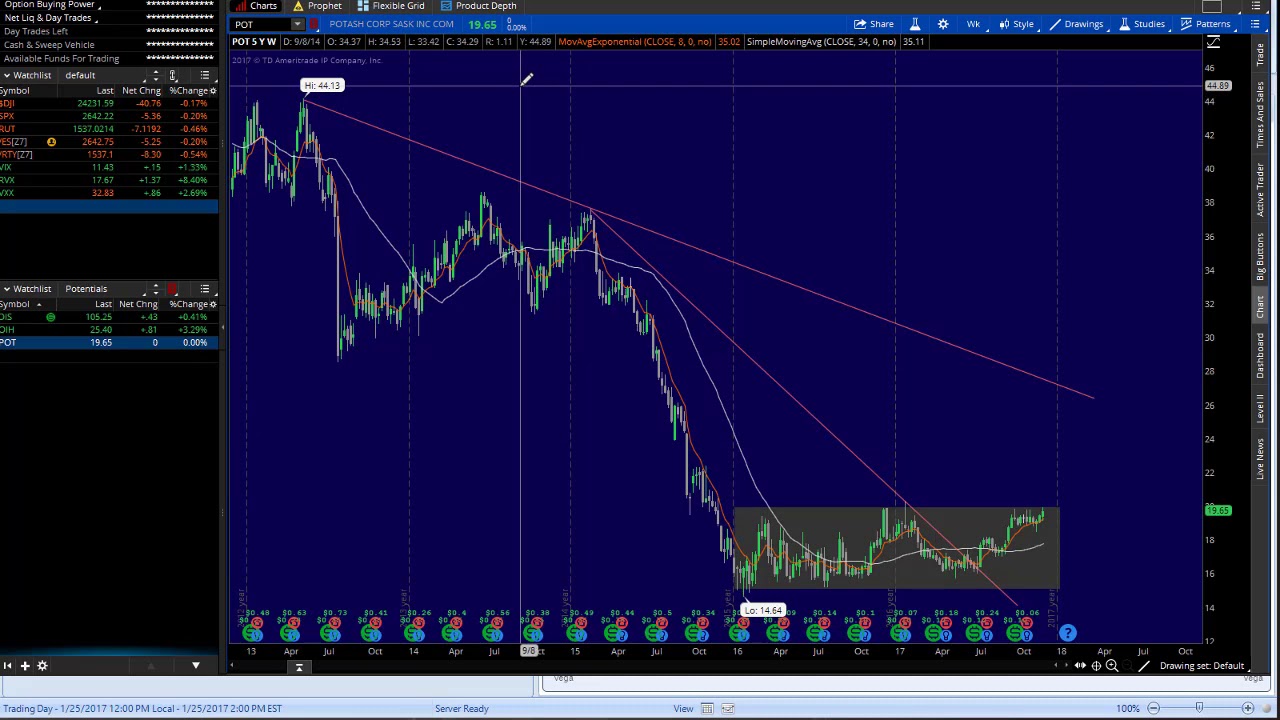
Task: Switch to the Charts tab
Action: 256,6
